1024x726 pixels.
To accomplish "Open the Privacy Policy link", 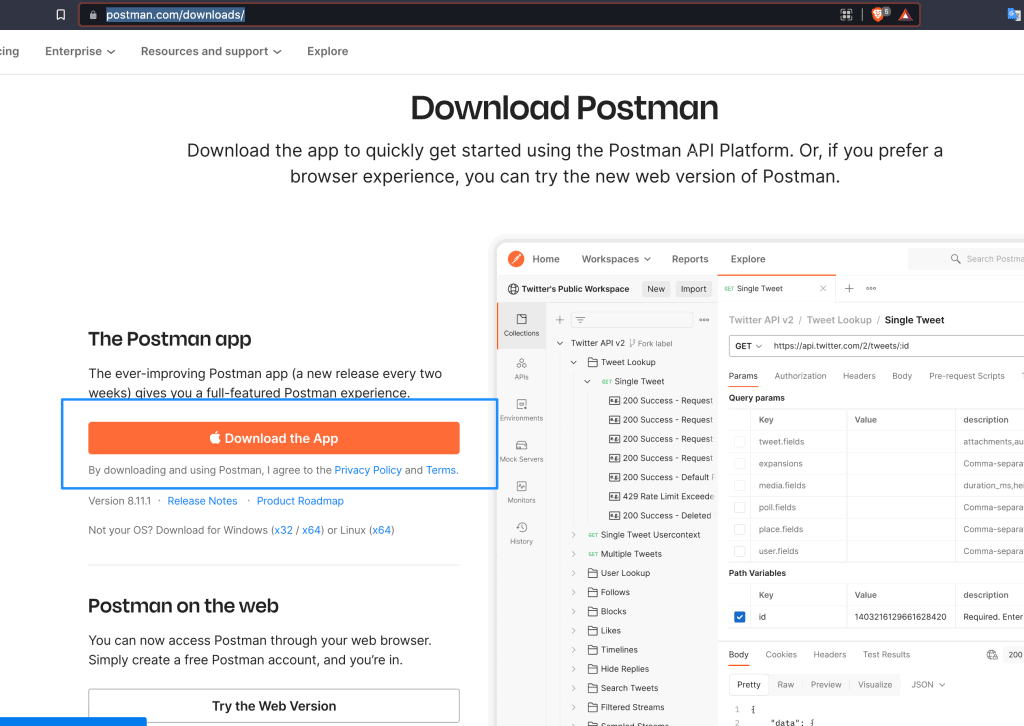I will 368,470.
